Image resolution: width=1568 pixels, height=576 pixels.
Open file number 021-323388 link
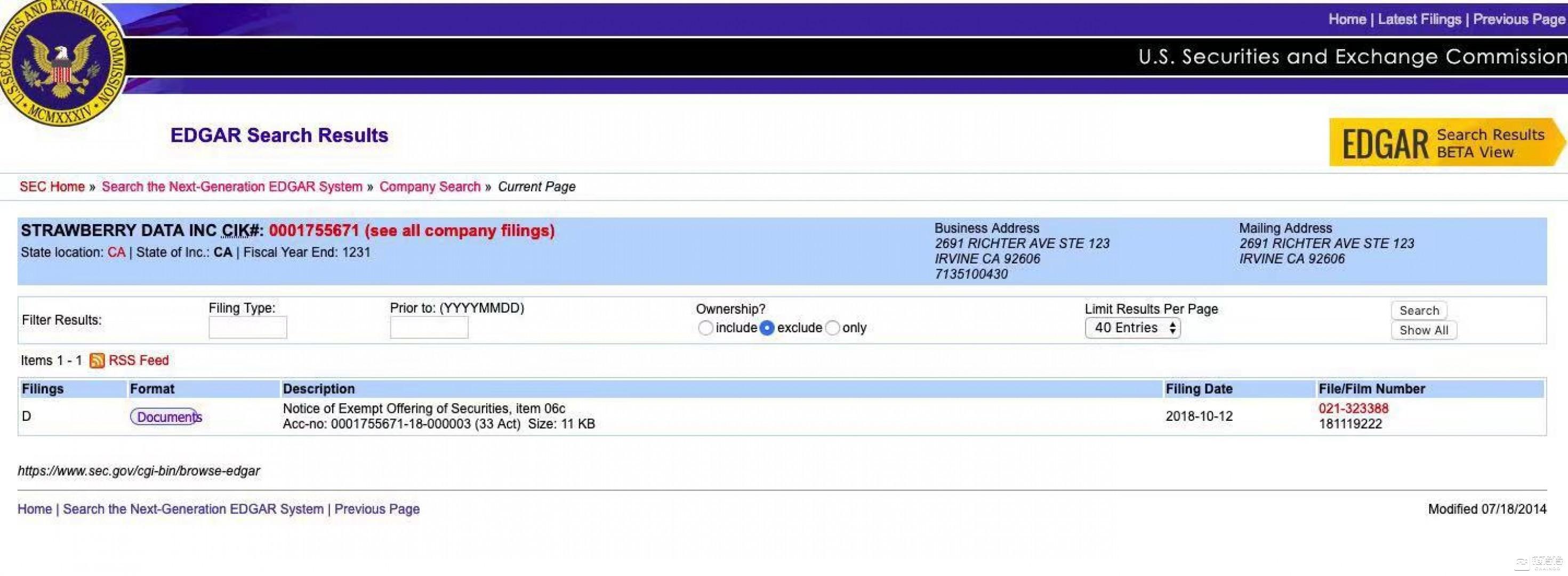tap(1354, 409)
